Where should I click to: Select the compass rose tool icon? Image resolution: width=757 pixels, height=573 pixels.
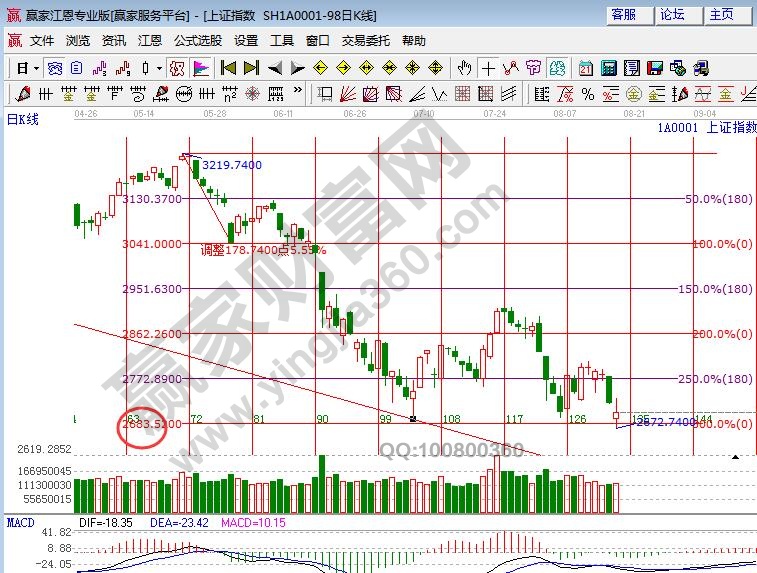point(252,94)
